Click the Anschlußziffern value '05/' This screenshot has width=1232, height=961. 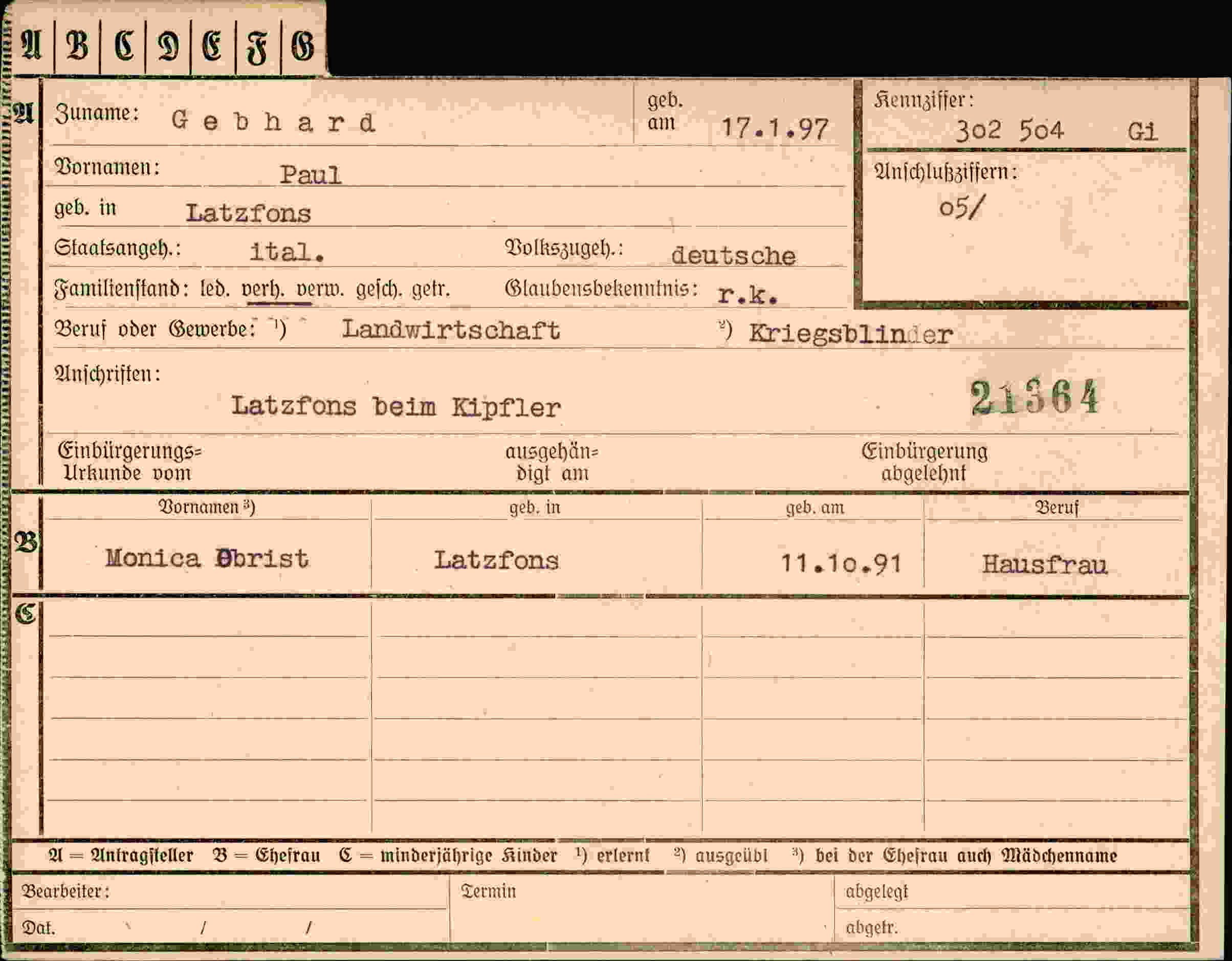(x=961, y=208)
